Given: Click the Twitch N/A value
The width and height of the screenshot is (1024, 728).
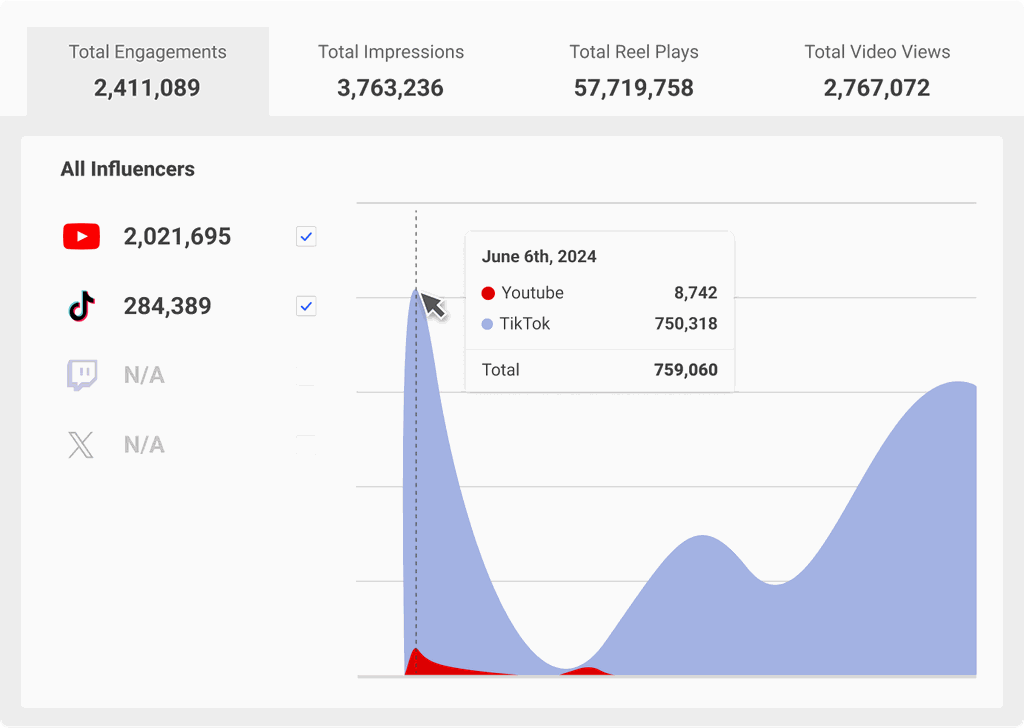Looking at the screenshot, I should click(144, 376).
